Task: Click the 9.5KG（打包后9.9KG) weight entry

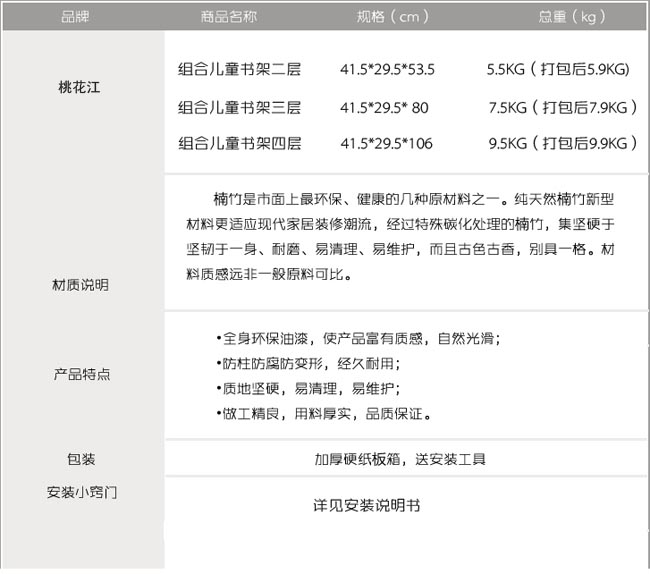Action: [x=563, y=143]
